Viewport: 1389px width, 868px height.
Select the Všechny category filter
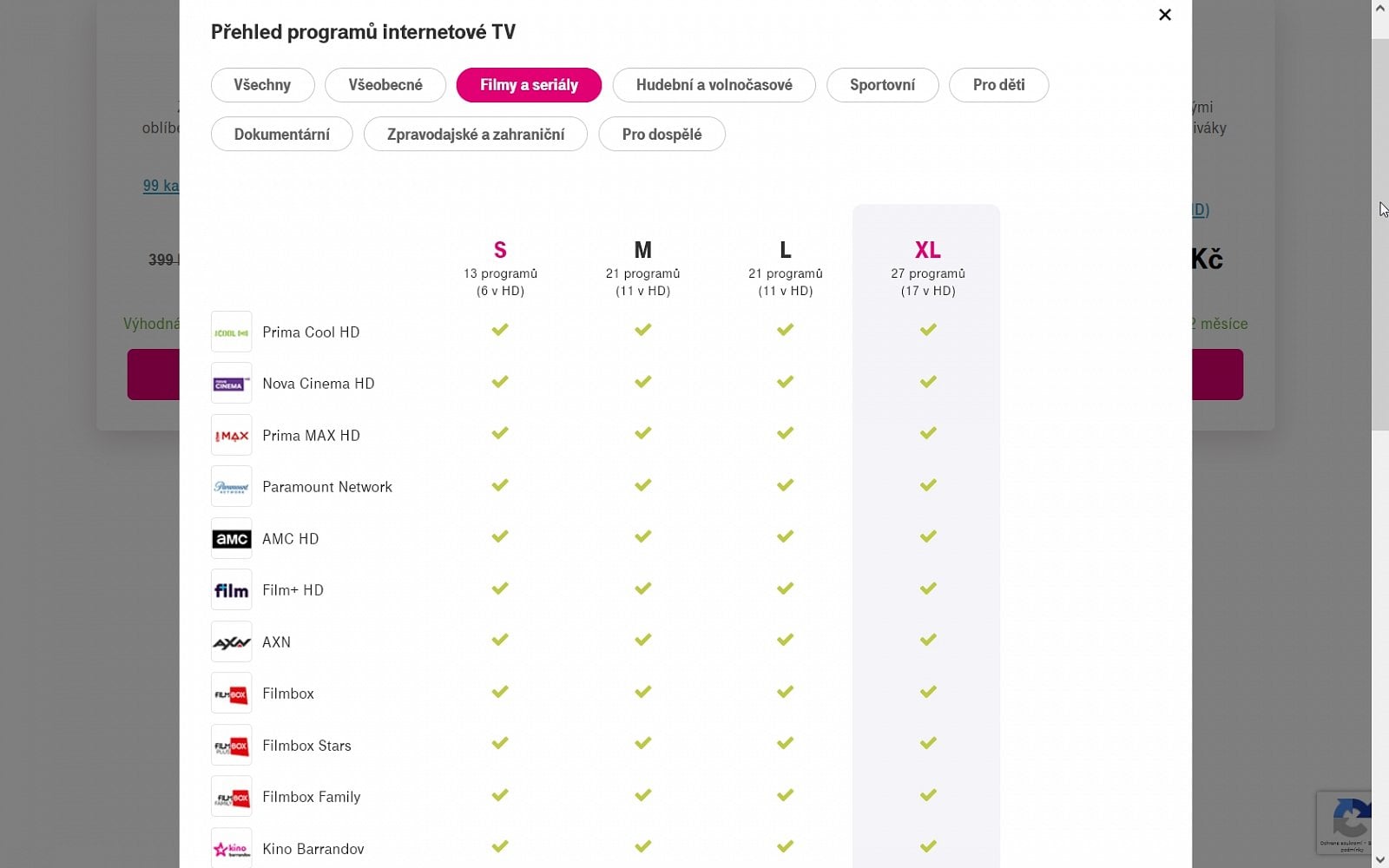[x=262, y=85]
